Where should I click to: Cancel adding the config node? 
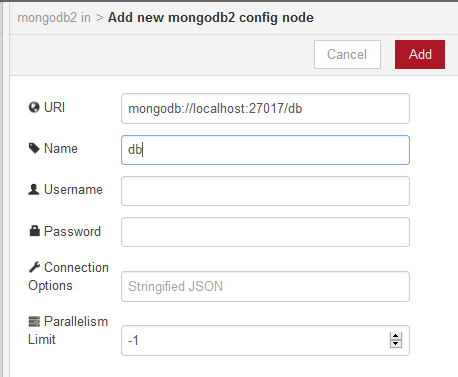[x=347, y=54]
